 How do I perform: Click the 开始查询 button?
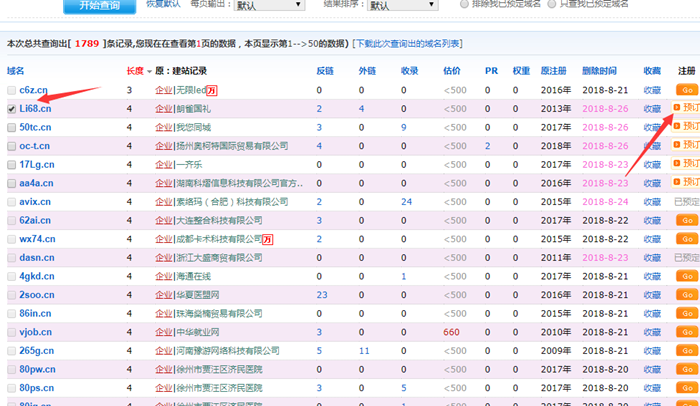(x=98, y=5)
